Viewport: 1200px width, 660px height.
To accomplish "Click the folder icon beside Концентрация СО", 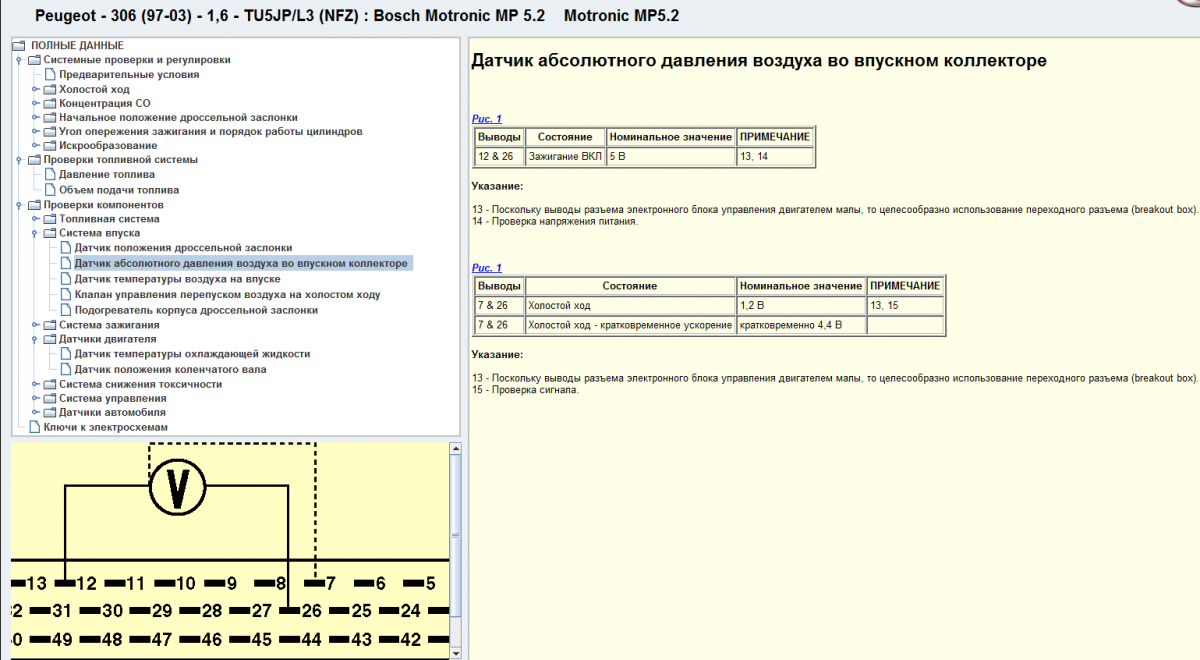I will 50,103.
